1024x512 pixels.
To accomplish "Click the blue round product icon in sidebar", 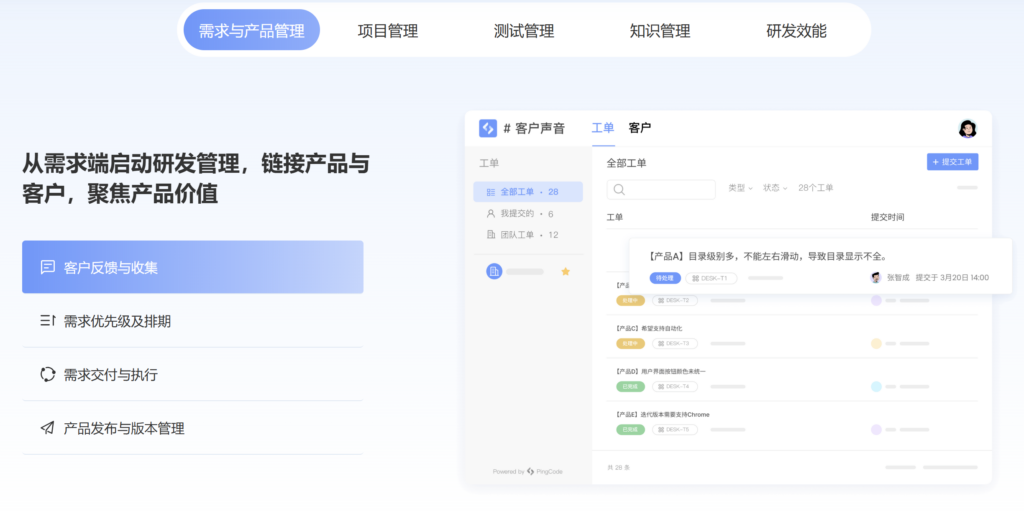I will pyautogui.click(x=494, y=271).
